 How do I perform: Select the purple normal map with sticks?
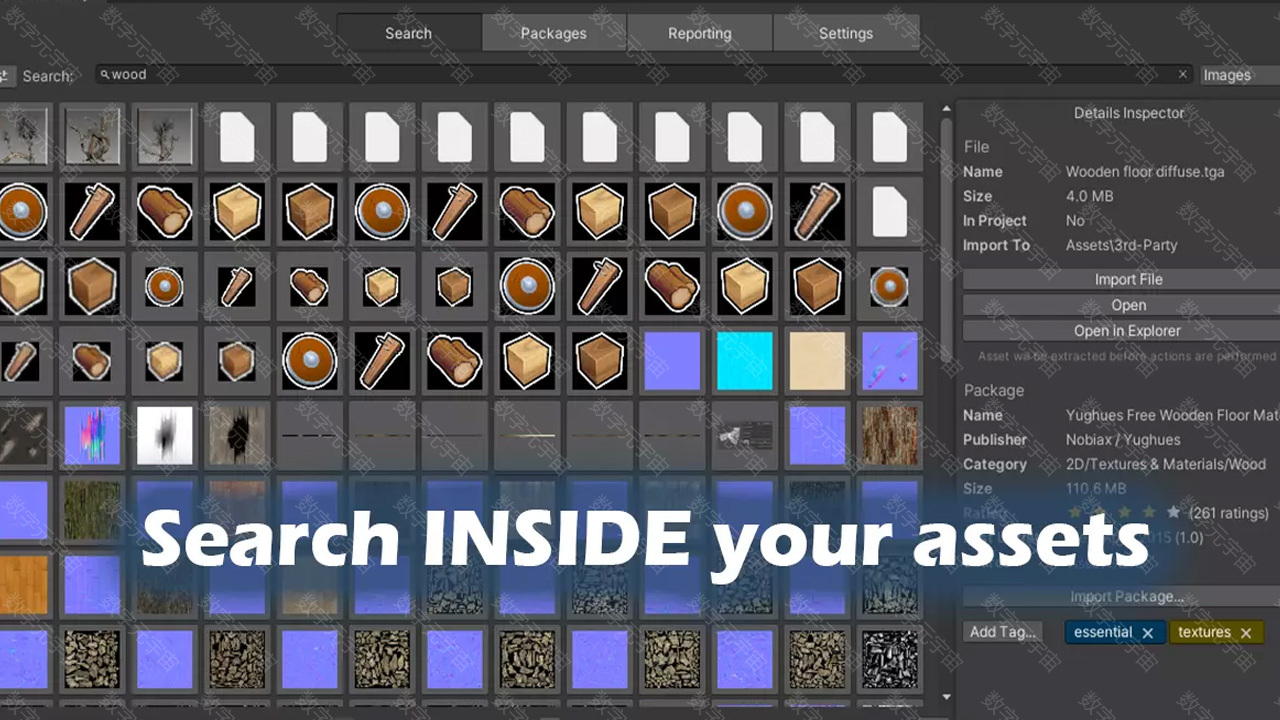coord(890,361)
